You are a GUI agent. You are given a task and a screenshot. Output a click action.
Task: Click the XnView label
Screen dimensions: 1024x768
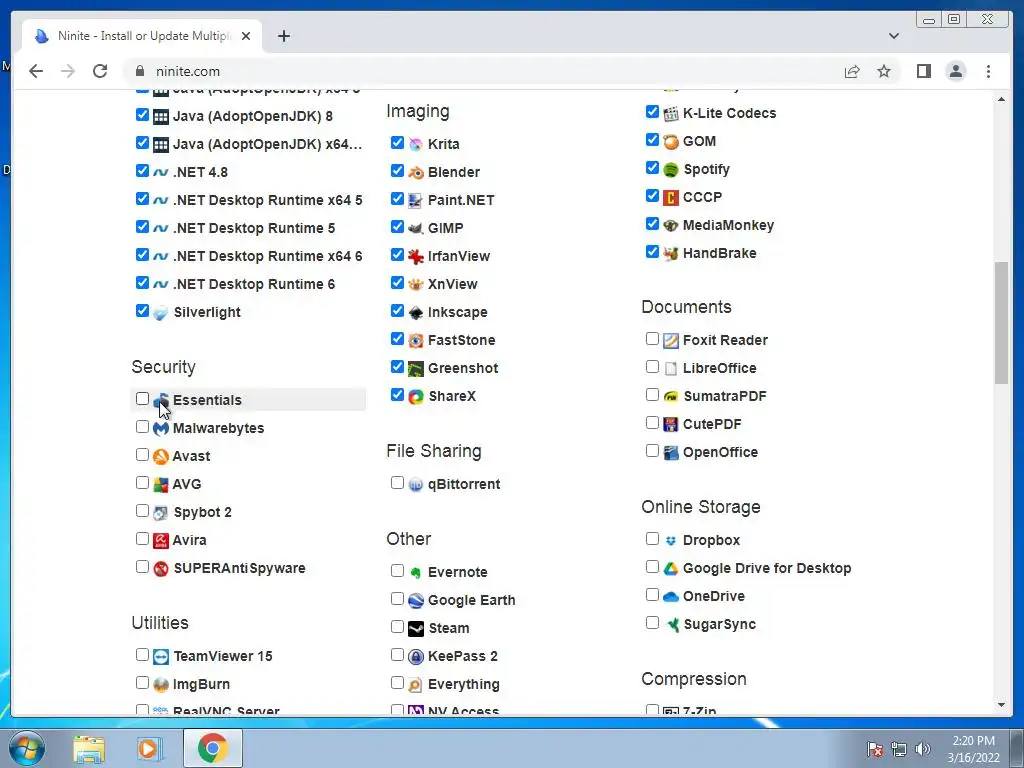tap(453, 284)
